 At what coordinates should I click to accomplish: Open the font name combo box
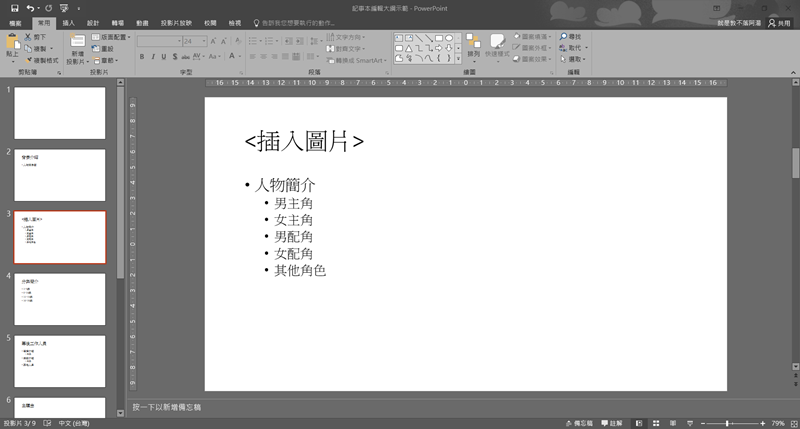coord(160,41)
